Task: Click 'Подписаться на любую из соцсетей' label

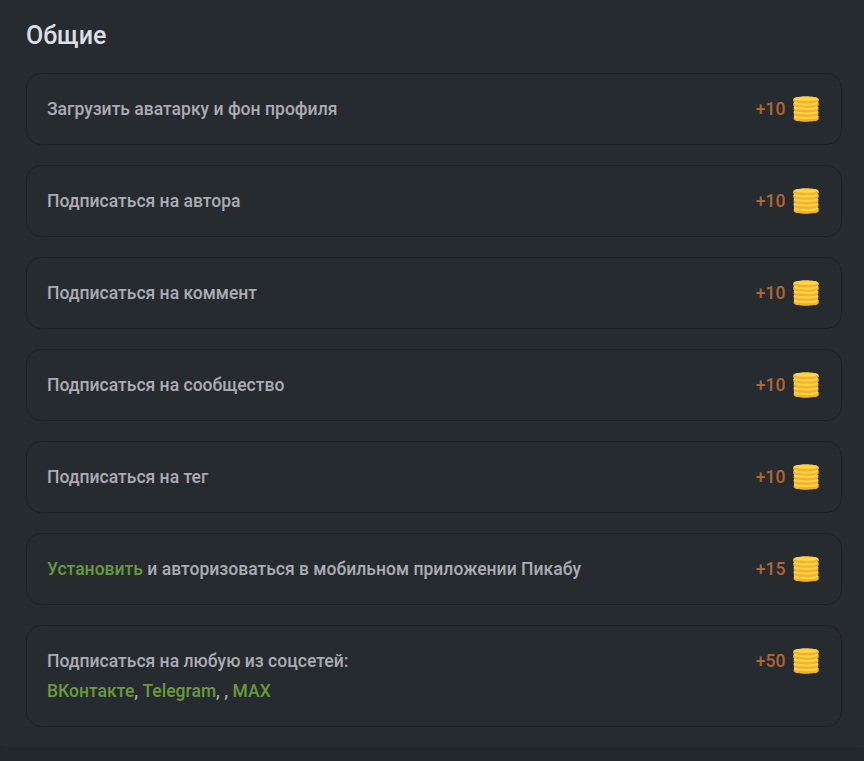Action: click(197, 661)
